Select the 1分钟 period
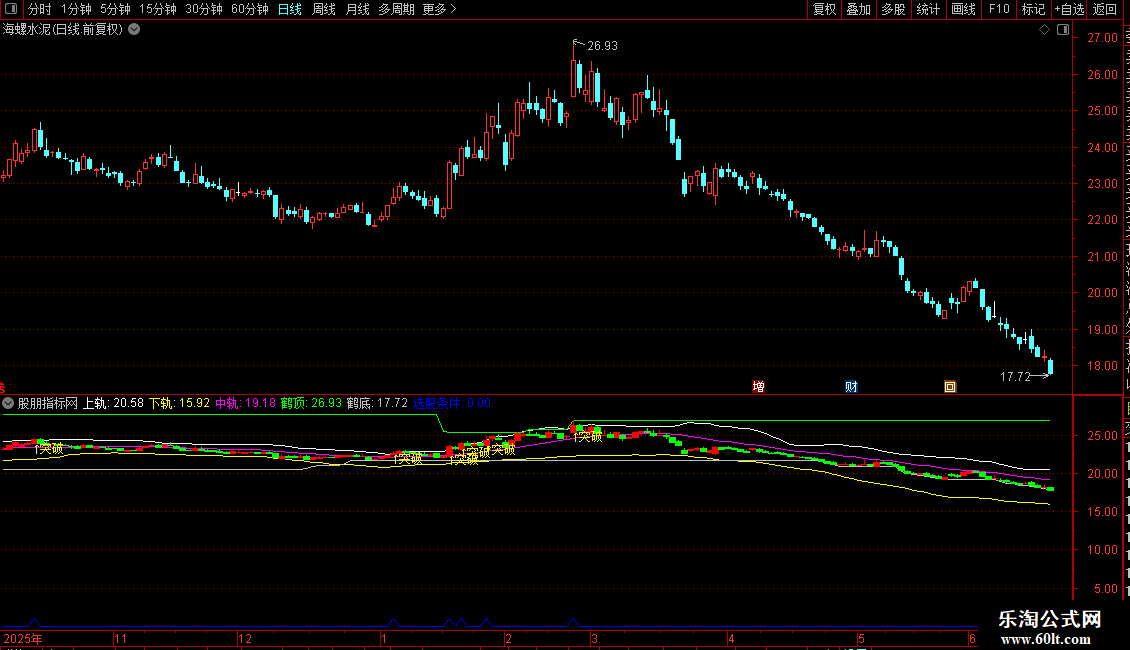Viewport: 1130px width, 650px height. point(76,9)
